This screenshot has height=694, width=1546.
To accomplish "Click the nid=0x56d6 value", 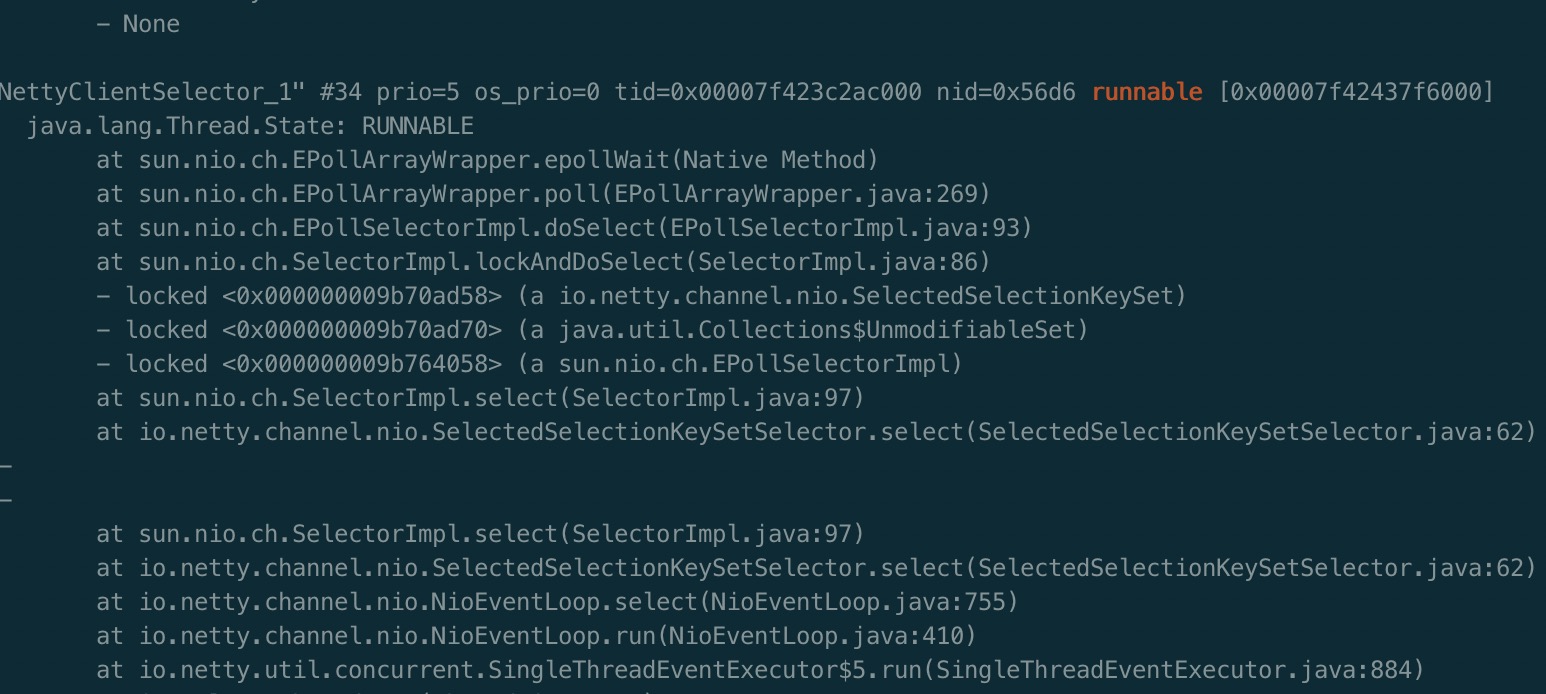I will click(x=1007, y=92).
